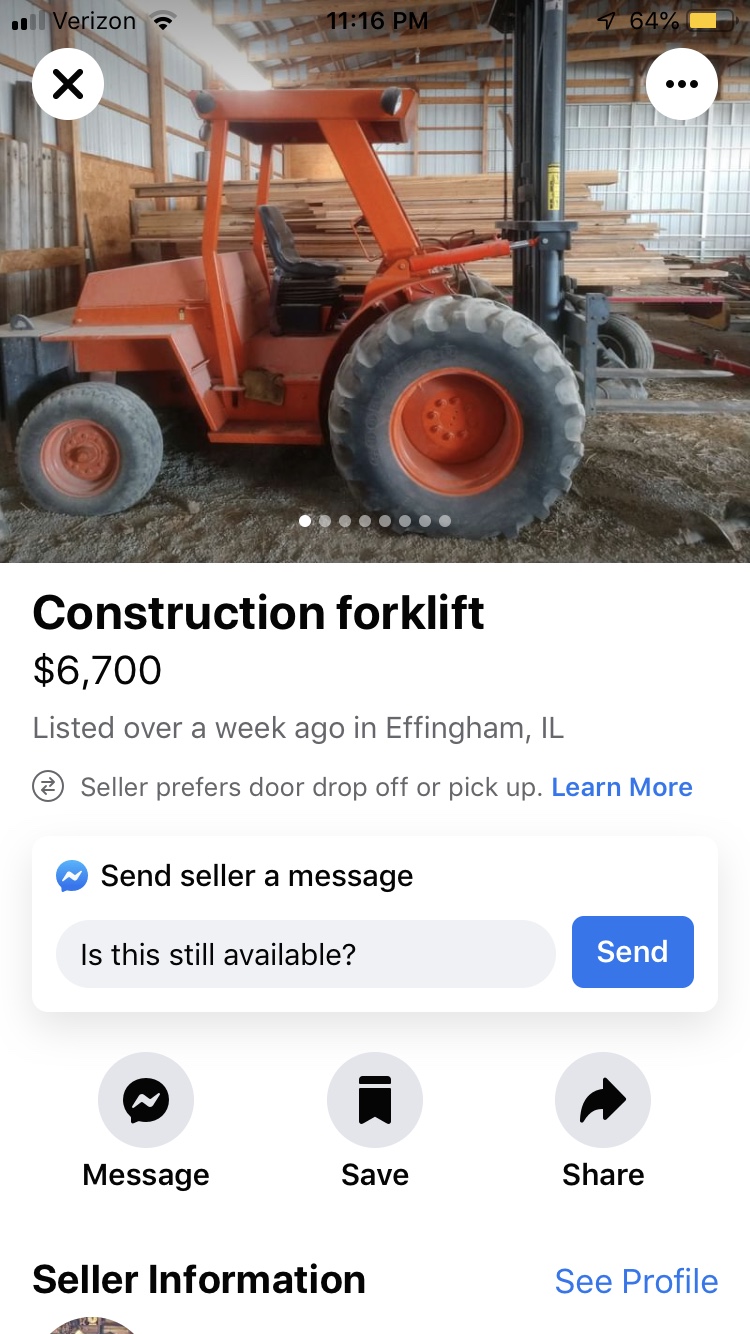Screen dimensions: 750x1334
Task: Tap the Construction forklift title
Action: (x=258, y=613)
